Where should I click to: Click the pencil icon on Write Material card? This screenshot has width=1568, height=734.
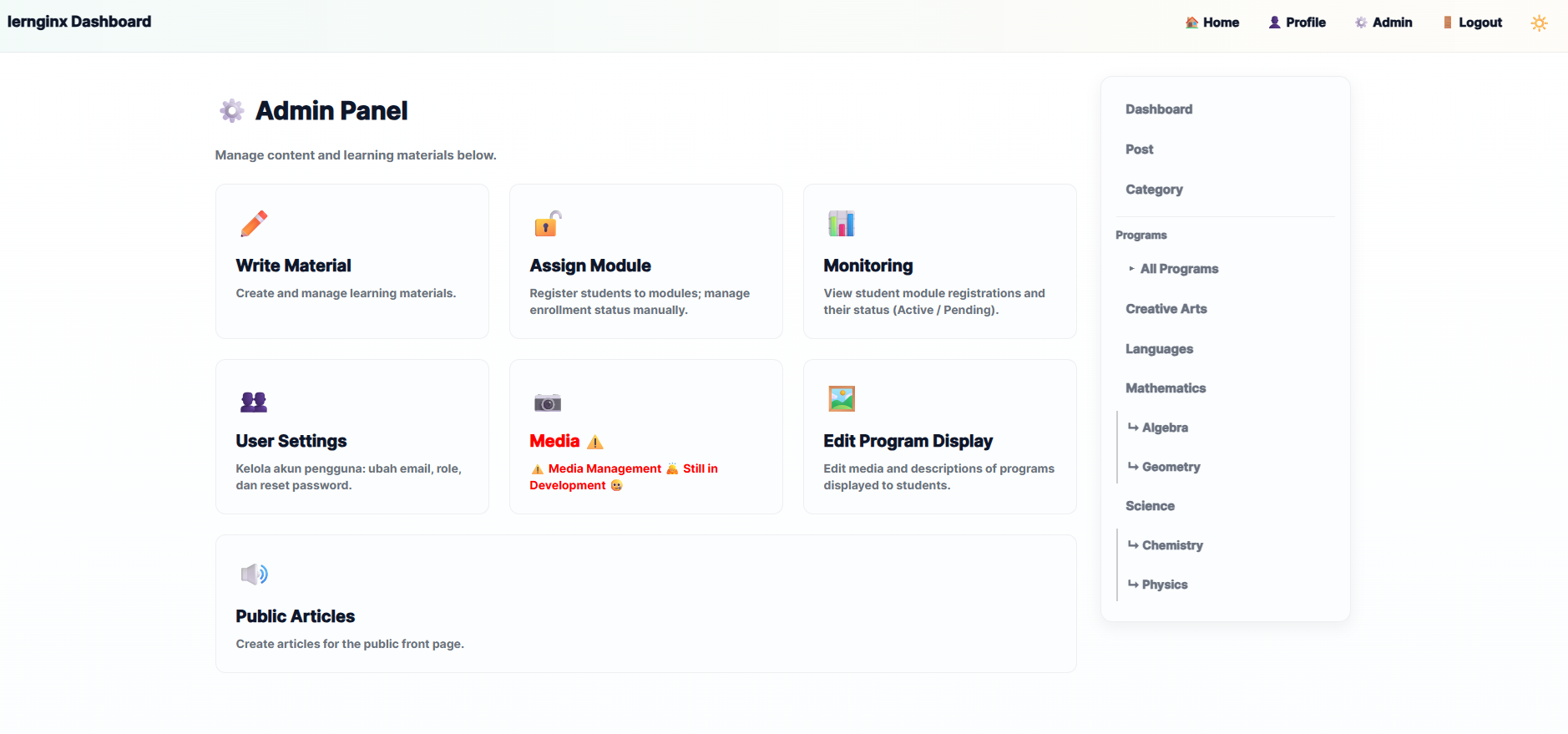254,224
